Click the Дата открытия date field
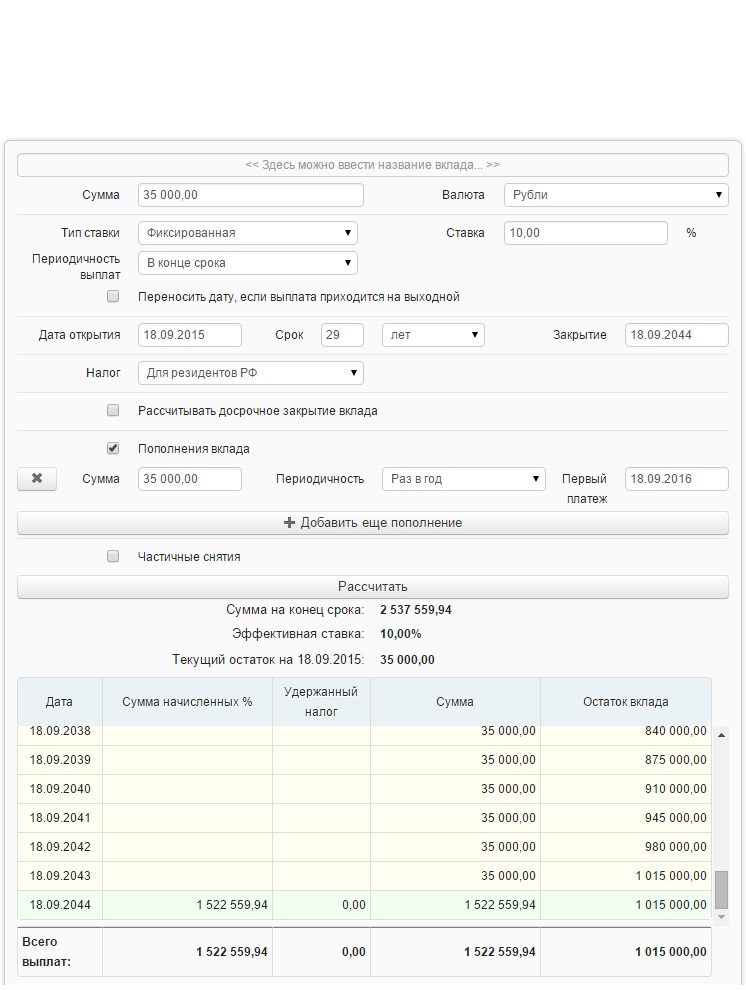This screenshot has height=990, width=746. coord(189,335)
